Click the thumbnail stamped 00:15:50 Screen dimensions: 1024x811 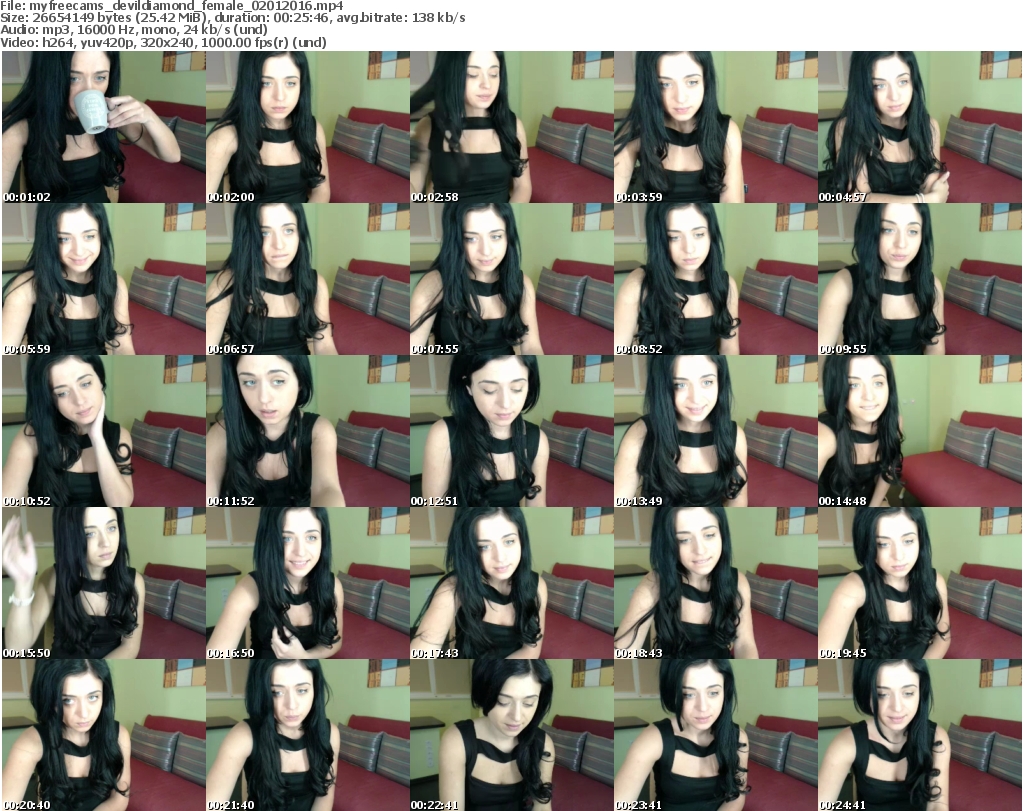(104, 584)
